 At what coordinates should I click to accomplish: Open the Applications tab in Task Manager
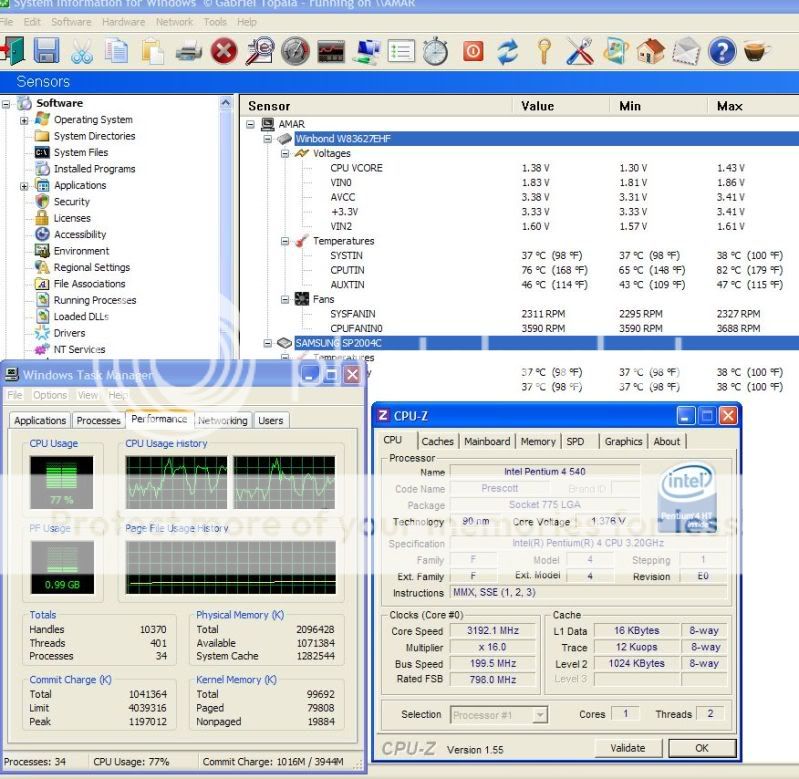(40, 420)
